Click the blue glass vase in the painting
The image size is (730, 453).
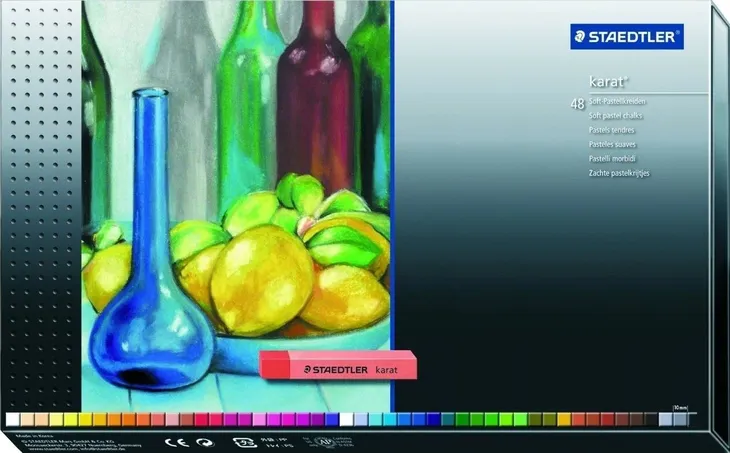tap(151, 242)
